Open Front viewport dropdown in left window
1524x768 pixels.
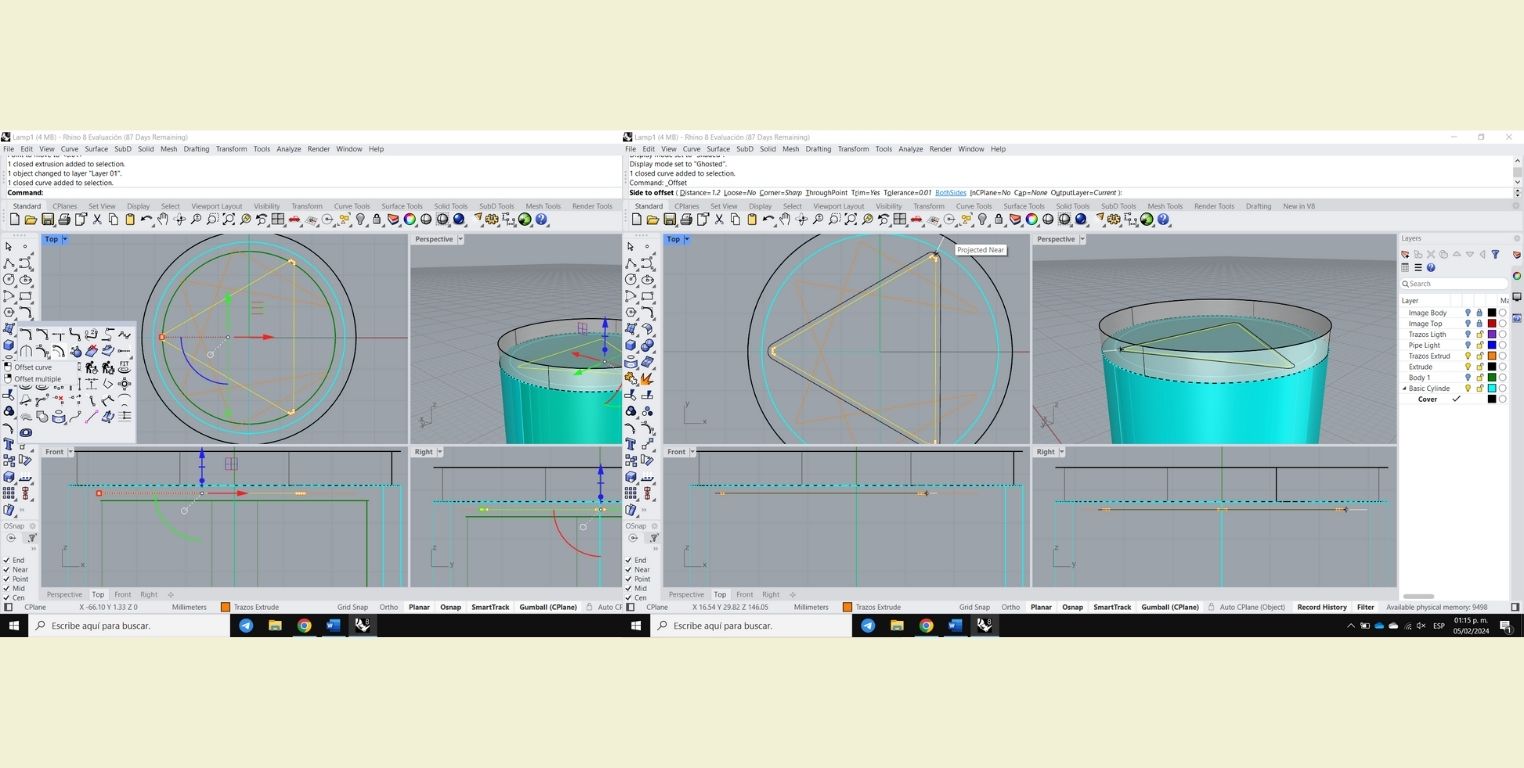71,452
